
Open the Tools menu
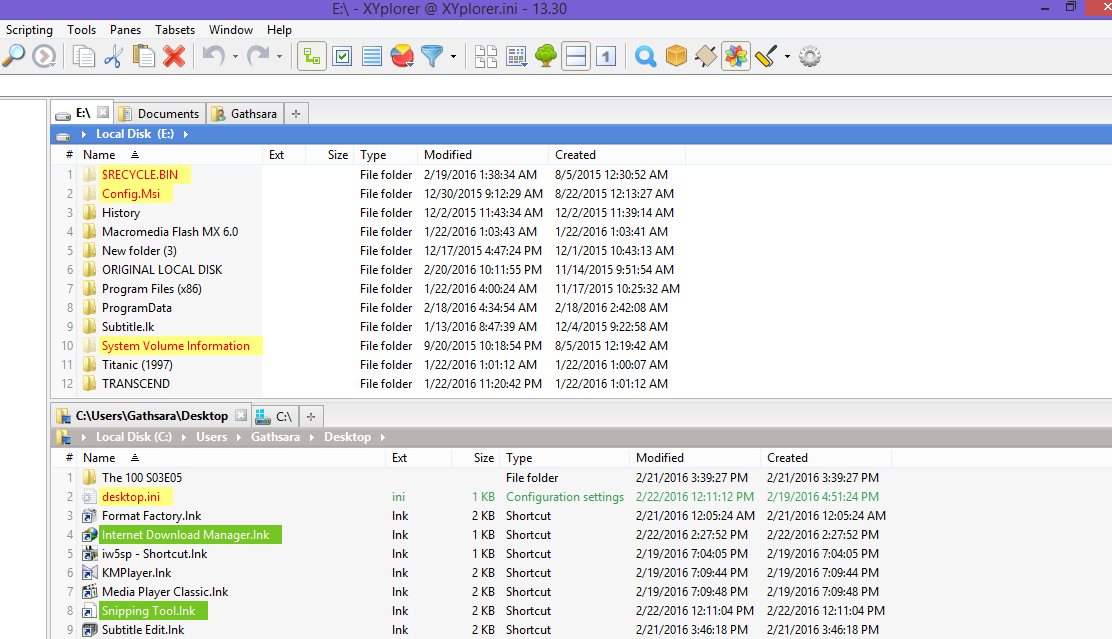click(82, 30)
